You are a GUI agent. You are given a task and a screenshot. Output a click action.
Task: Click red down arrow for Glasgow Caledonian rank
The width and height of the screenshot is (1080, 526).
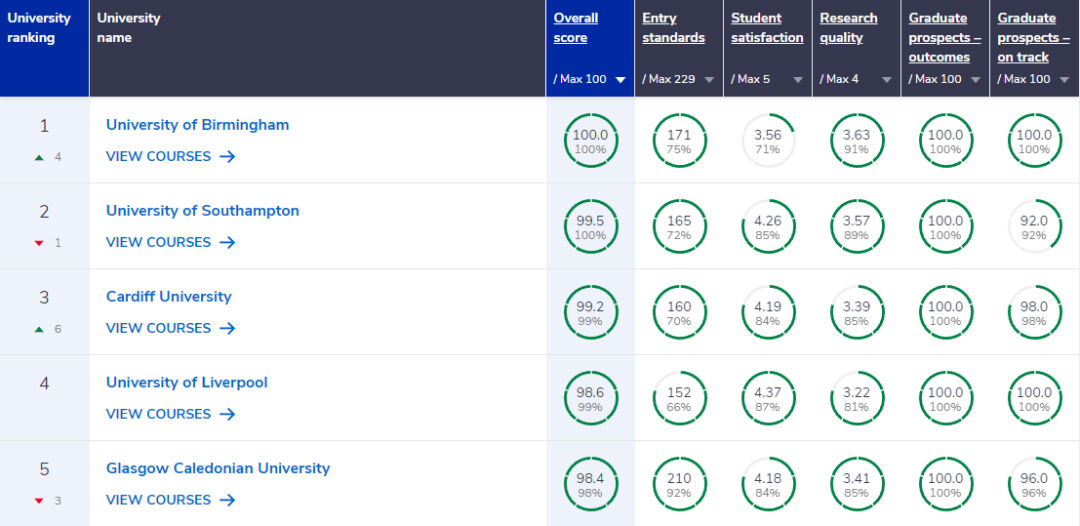point(39,501)
